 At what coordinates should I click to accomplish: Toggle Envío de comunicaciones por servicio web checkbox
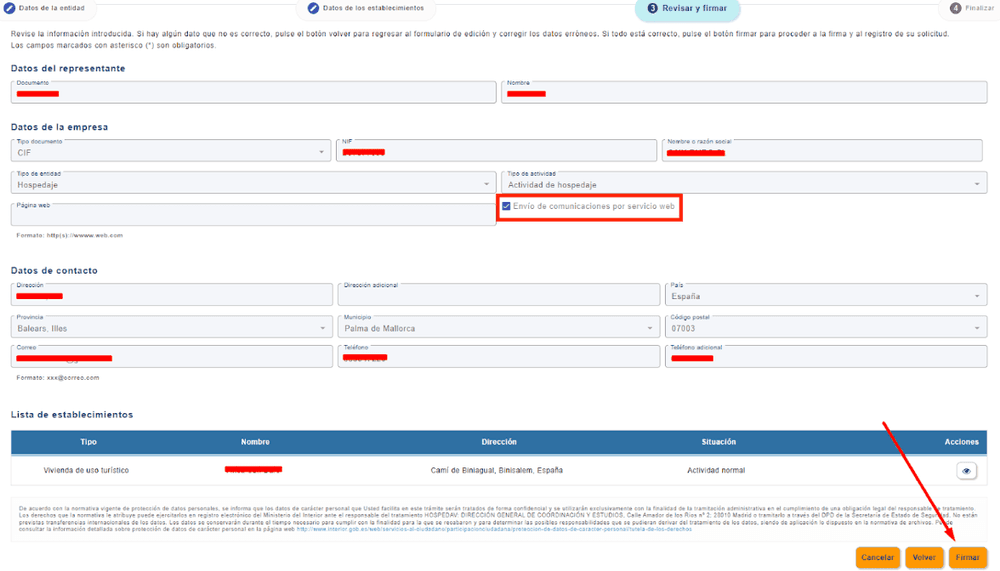(x=506, y=207)
